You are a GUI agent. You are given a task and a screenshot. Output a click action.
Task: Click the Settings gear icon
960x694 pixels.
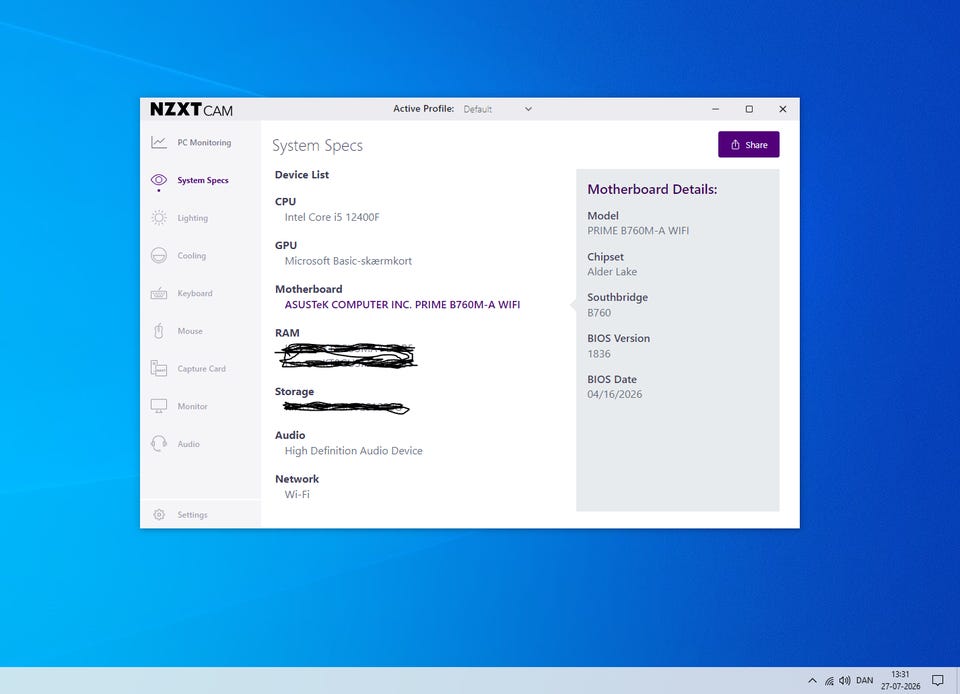coord(159,515)
